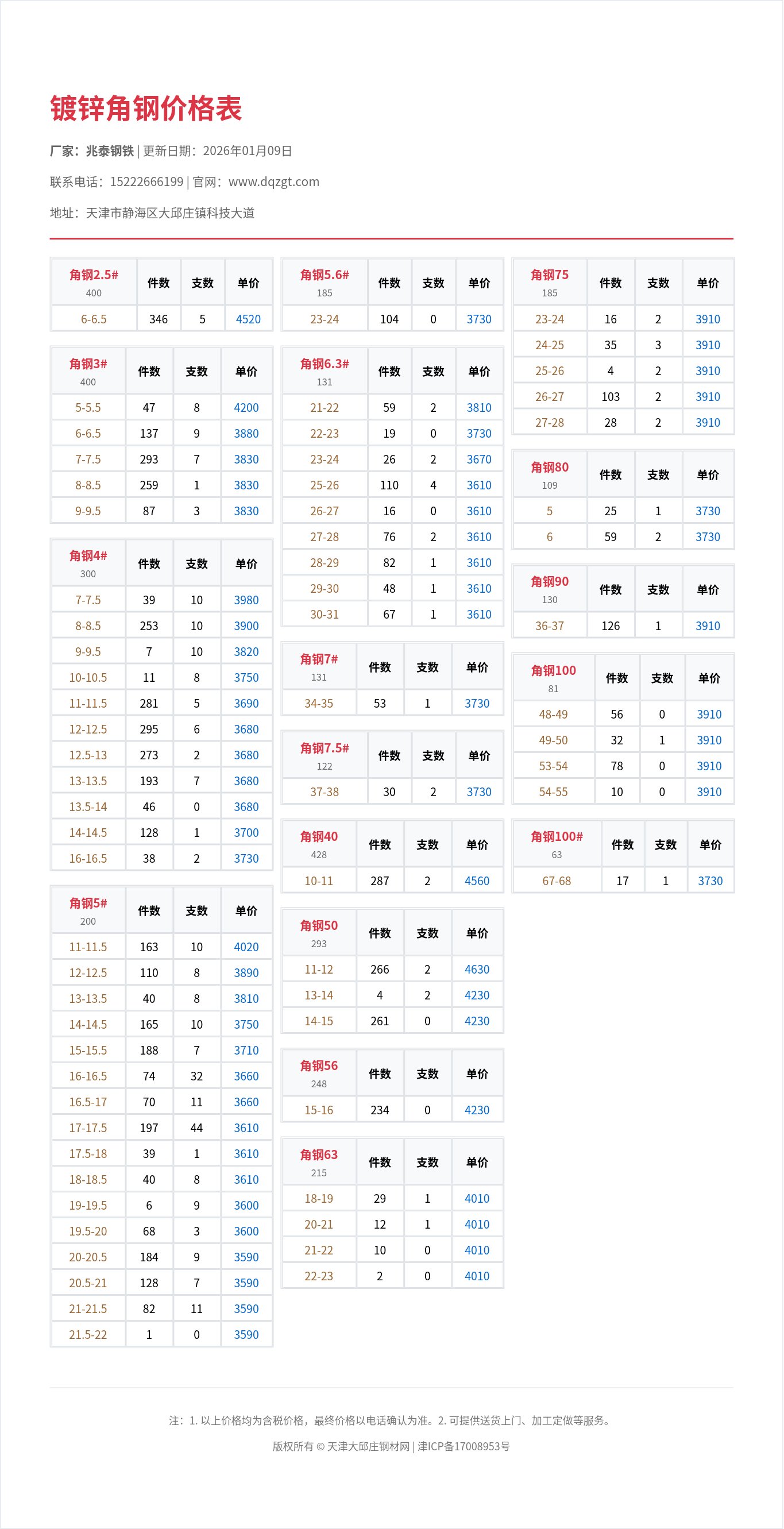The width and height of the screenshot is (784, 1529).
Task: Click price 3710 in the 角钢5# table
Action: pos(246,1051)
